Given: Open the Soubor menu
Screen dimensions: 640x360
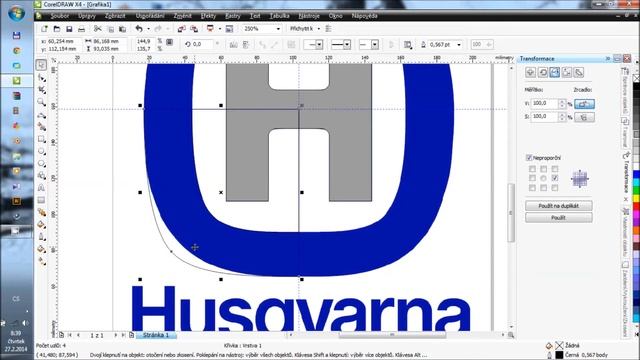Looking at the screenshot, I should pyautogui.click(x=60, y=16).
